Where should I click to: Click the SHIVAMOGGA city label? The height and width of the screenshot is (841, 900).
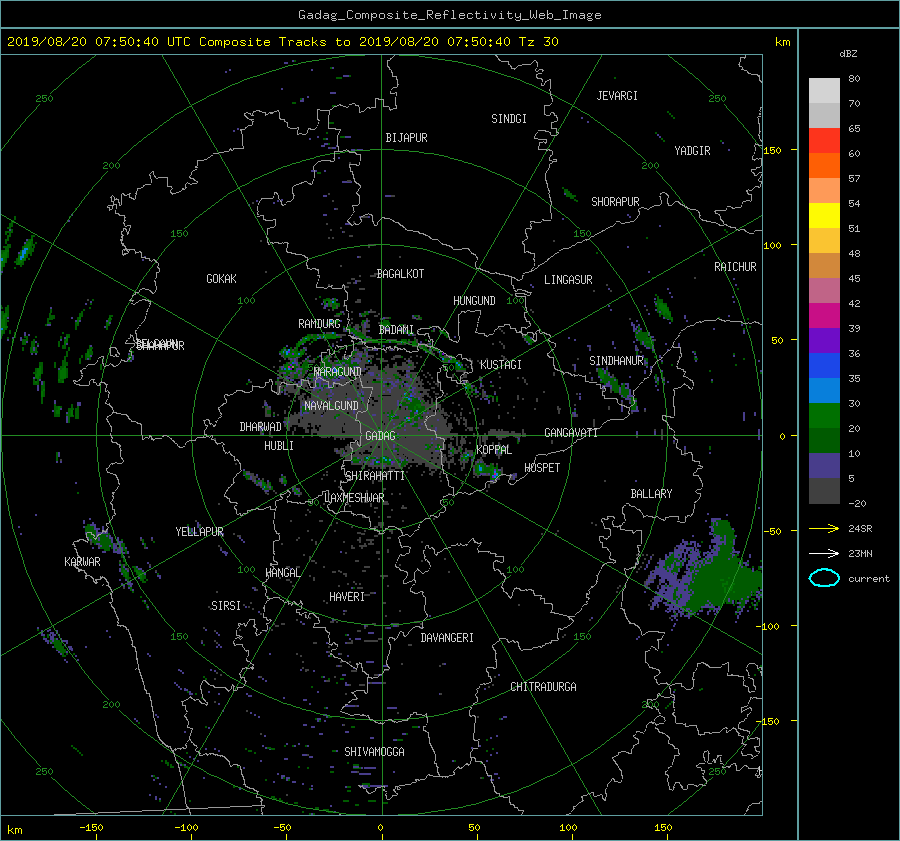[374, 752]
